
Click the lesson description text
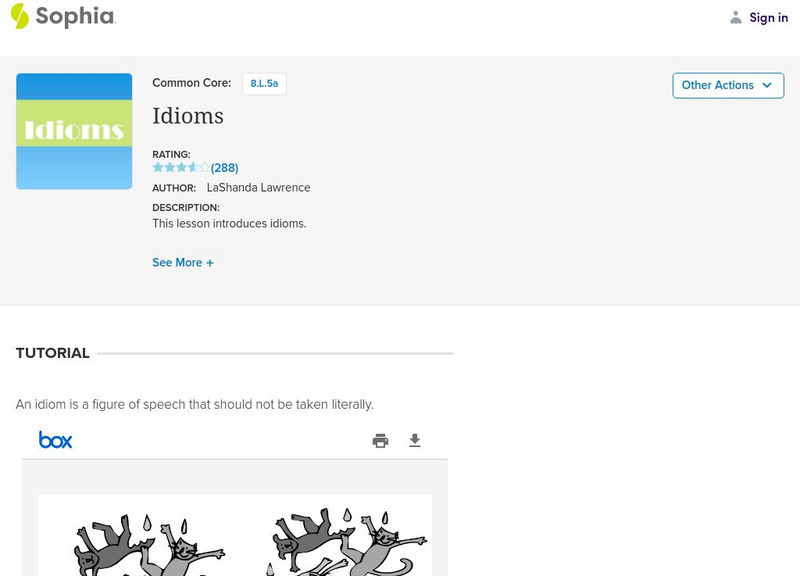click(229, 224)
